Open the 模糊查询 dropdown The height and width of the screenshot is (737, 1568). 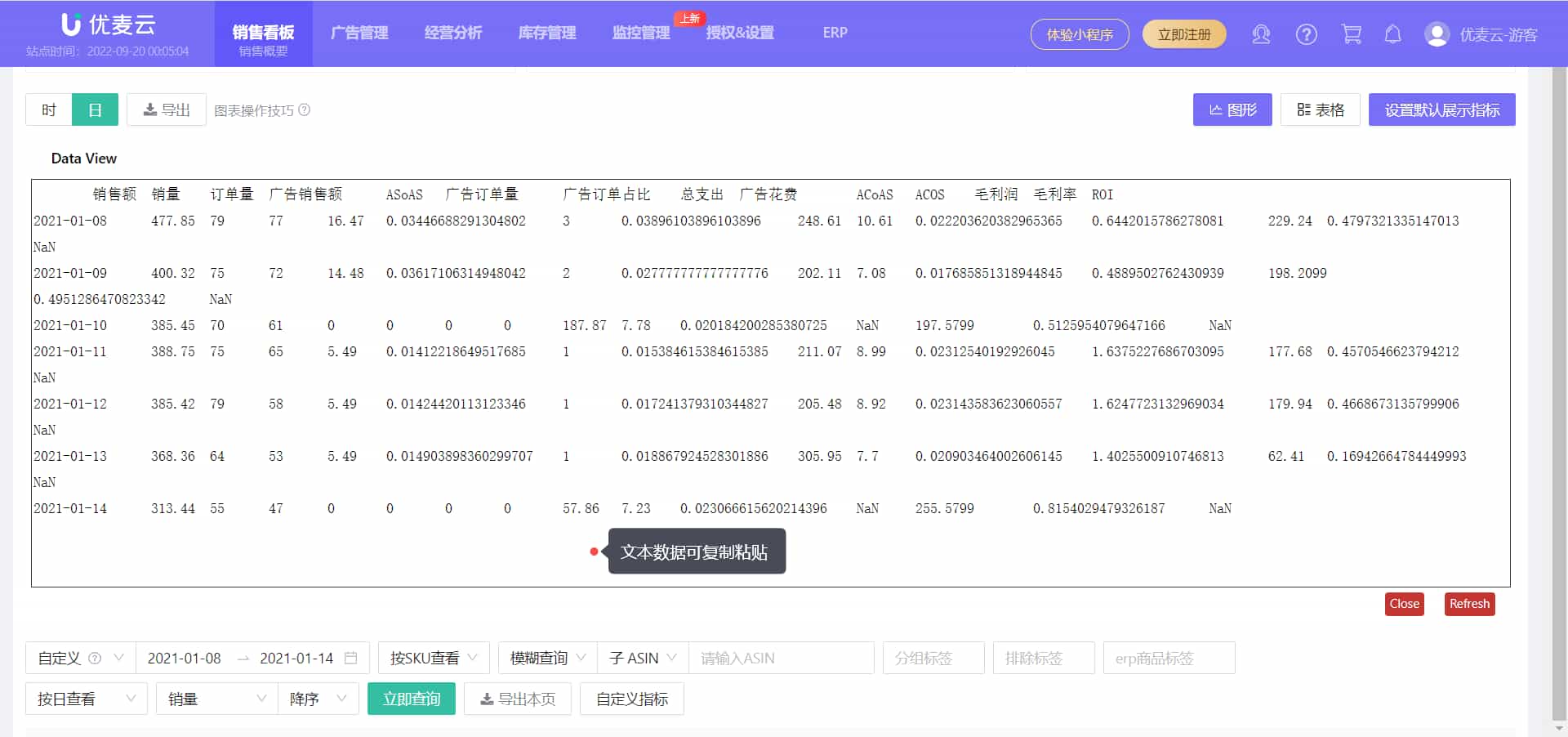point(548,658)
